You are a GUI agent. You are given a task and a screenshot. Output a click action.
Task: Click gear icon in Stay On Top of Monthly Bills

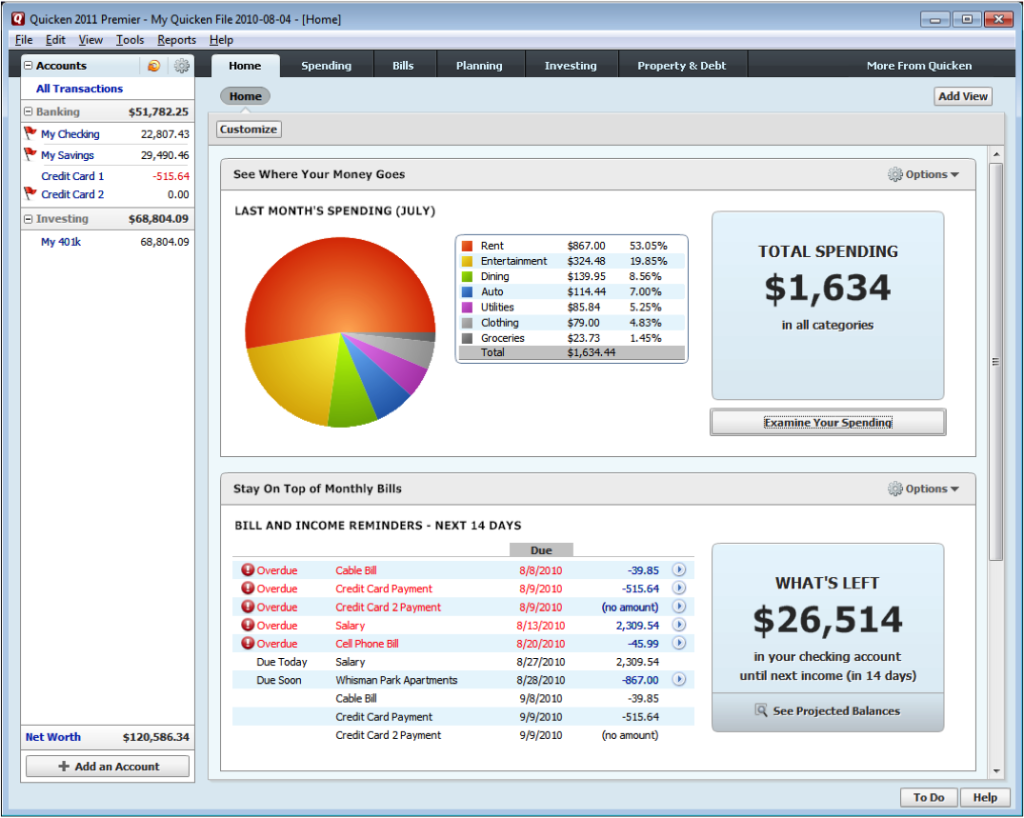pos(895,488)
